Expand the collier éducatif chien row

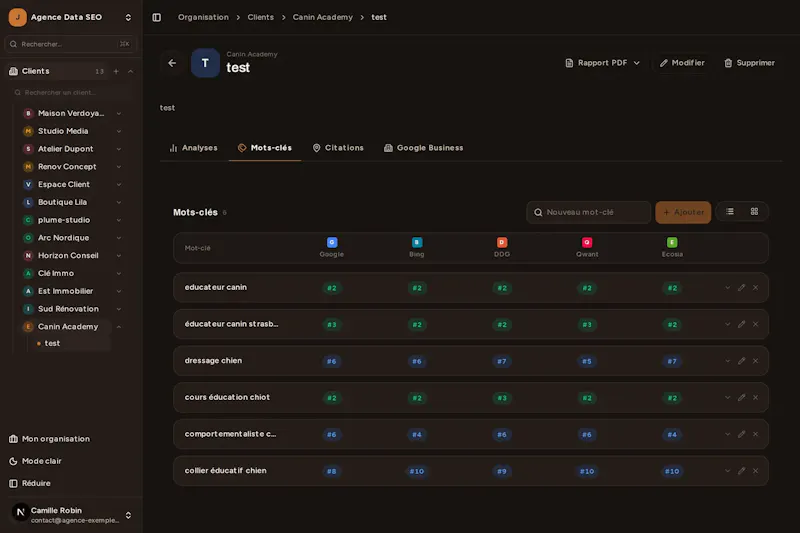(728, 471)
